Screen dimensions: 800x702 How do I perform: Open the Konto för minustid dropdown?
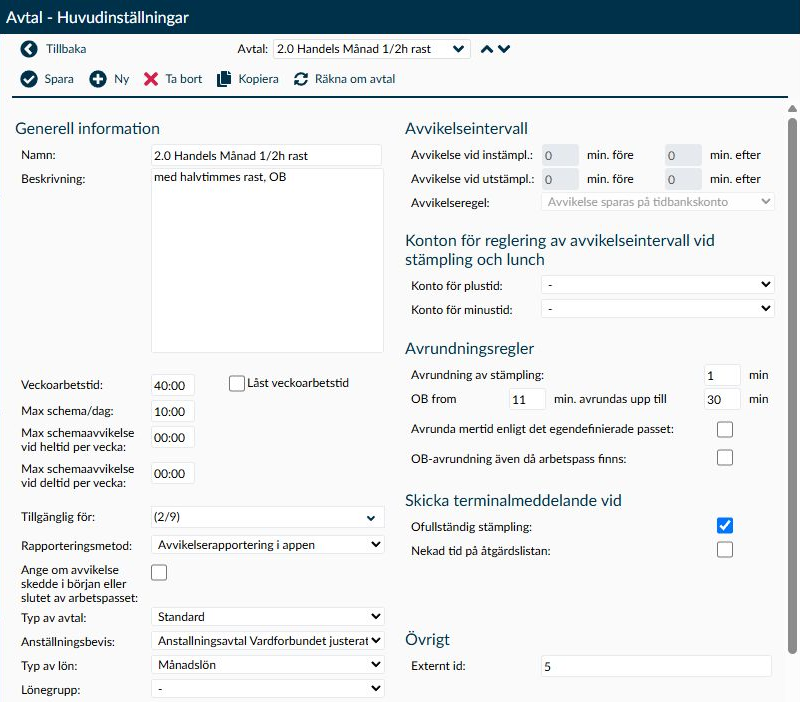(x=658, y=309)
